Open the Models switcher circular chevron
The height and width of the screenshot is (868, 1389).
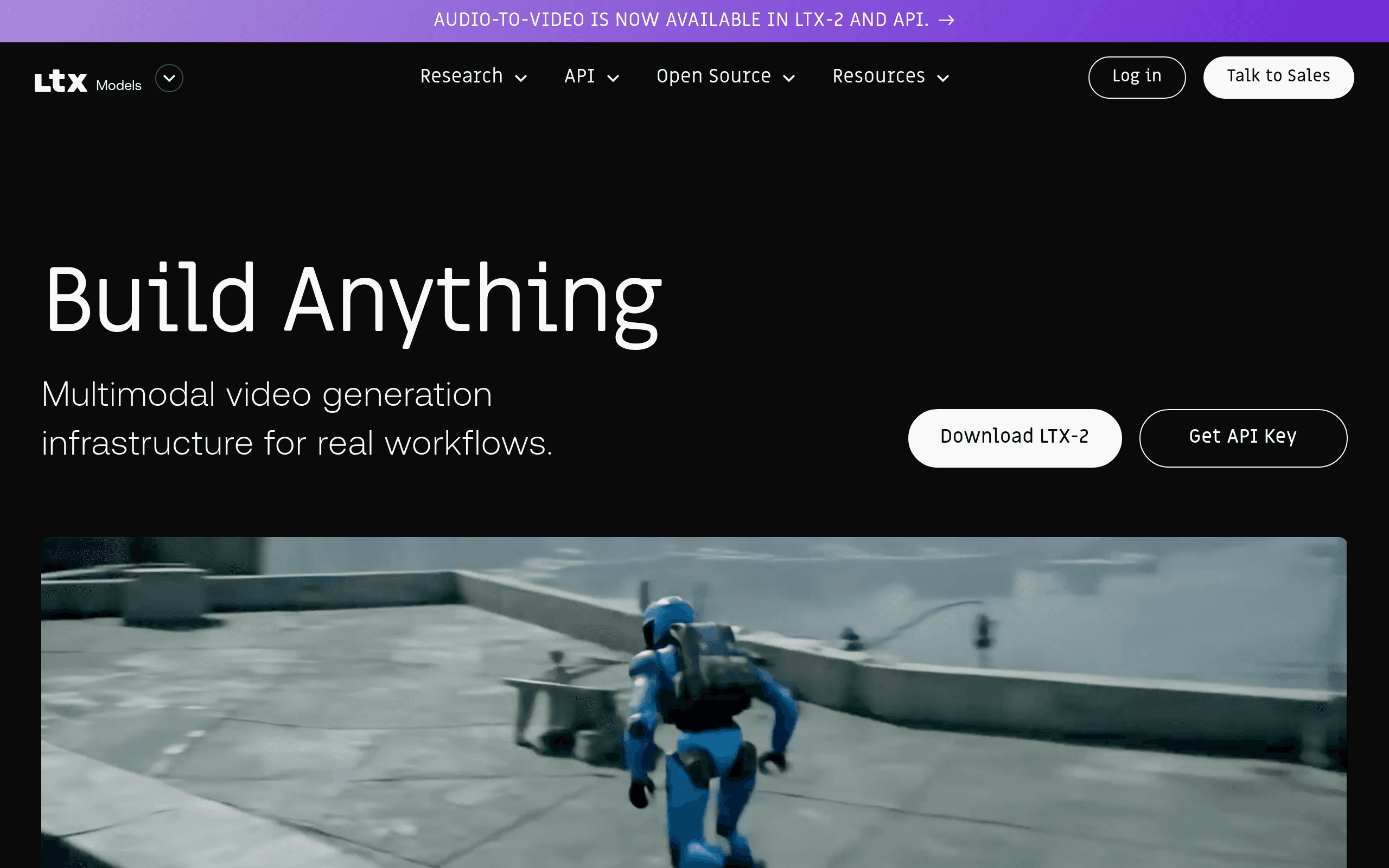click(169, 78)
